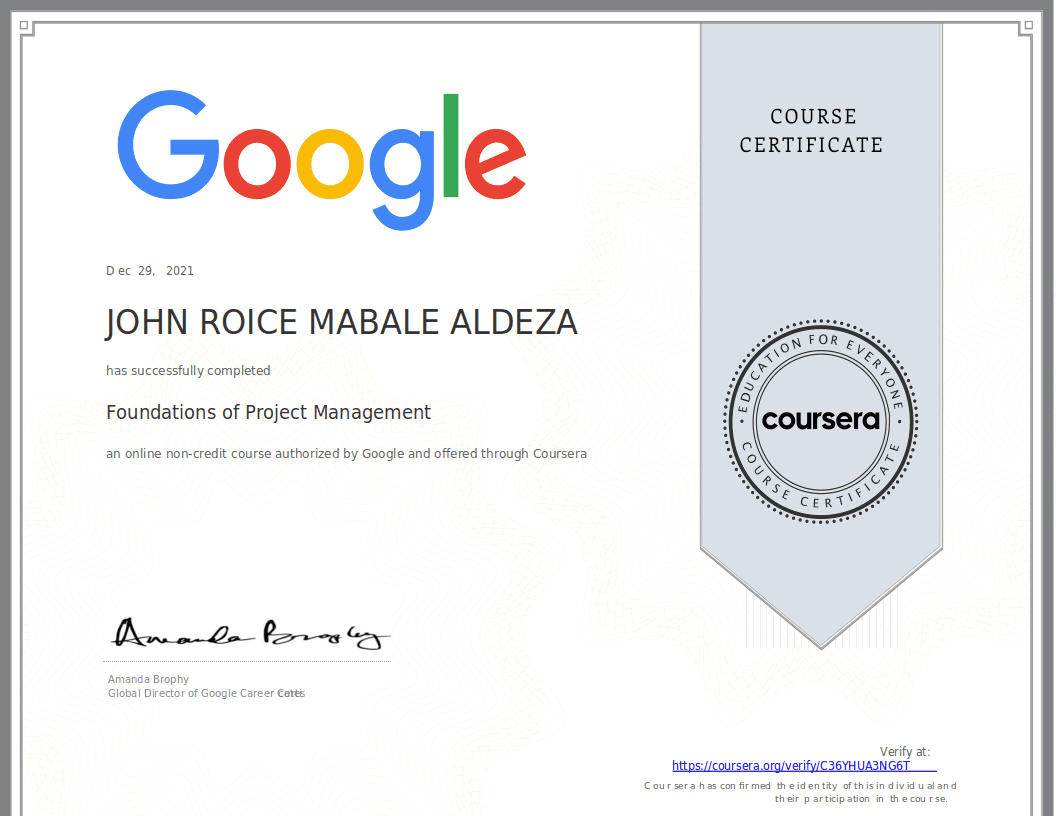Select the course title Foundations of Project Management
Screen dimensions: 1056x816
pos(268,412)
